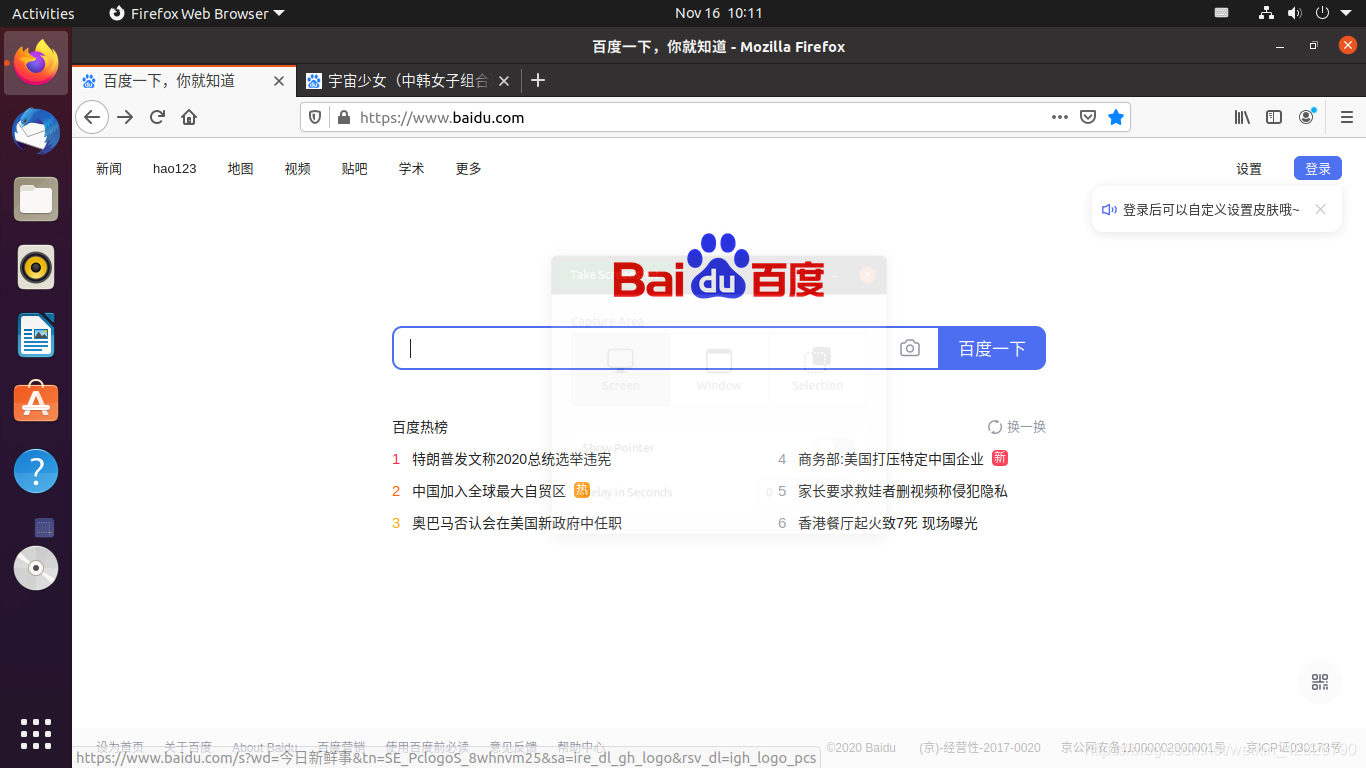The image size is (1366, 768).
Task: Expand the 更多 menu
Action: pyautogui.click(x=468, y=169)
